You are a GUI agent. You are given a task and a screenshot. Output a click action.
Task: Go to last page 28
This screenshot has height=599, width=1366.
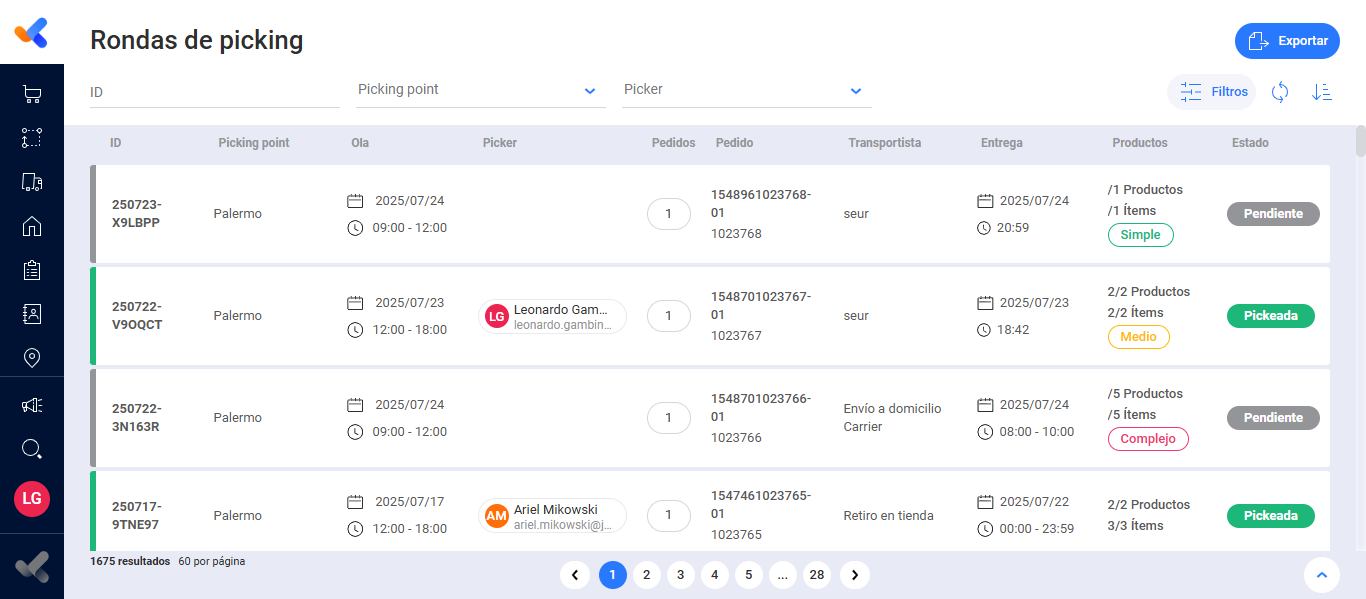point(817,575)
